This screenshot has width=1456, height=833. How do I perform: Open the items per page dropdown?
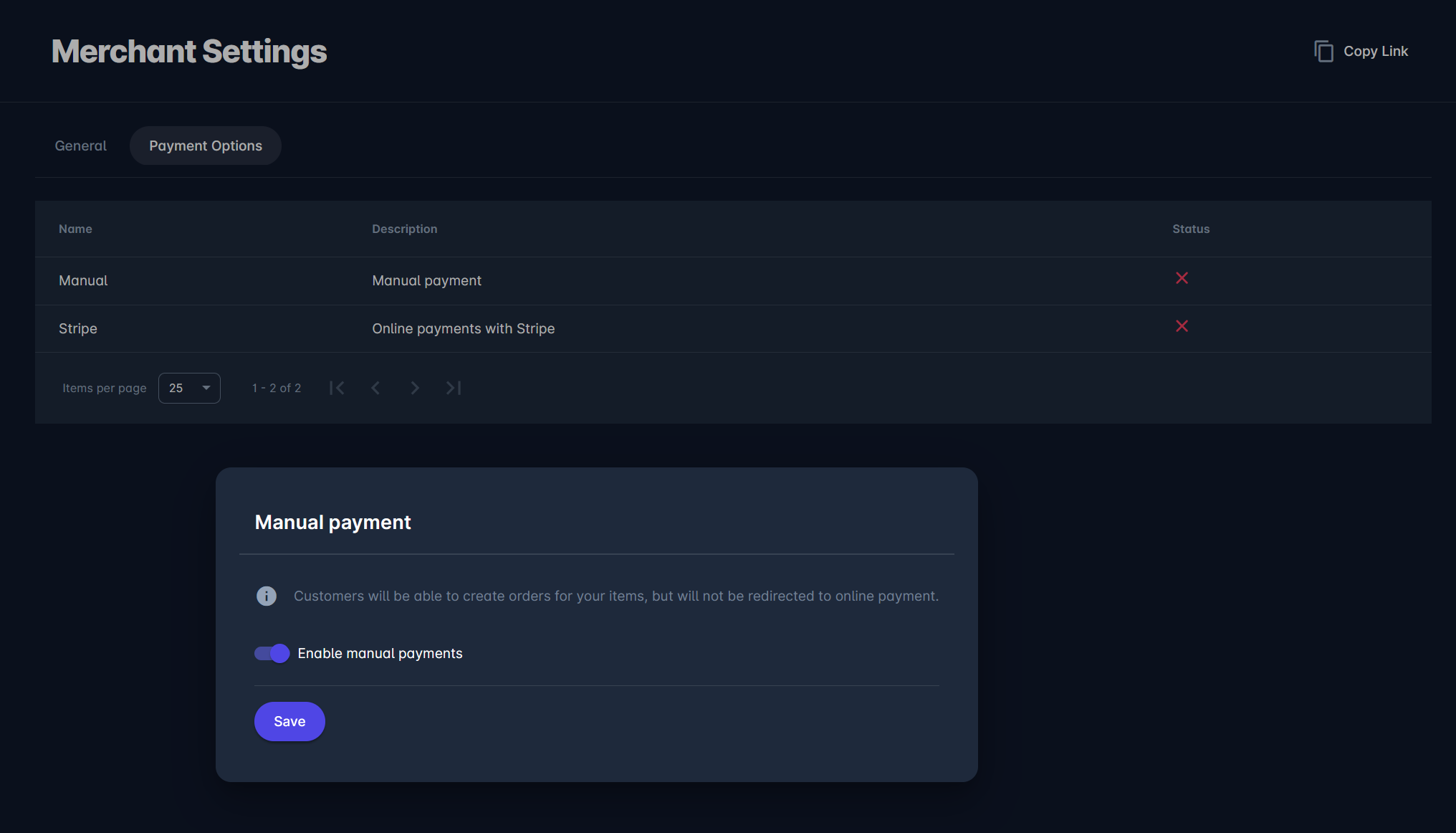pyautogui.click(x=188, y=388)
